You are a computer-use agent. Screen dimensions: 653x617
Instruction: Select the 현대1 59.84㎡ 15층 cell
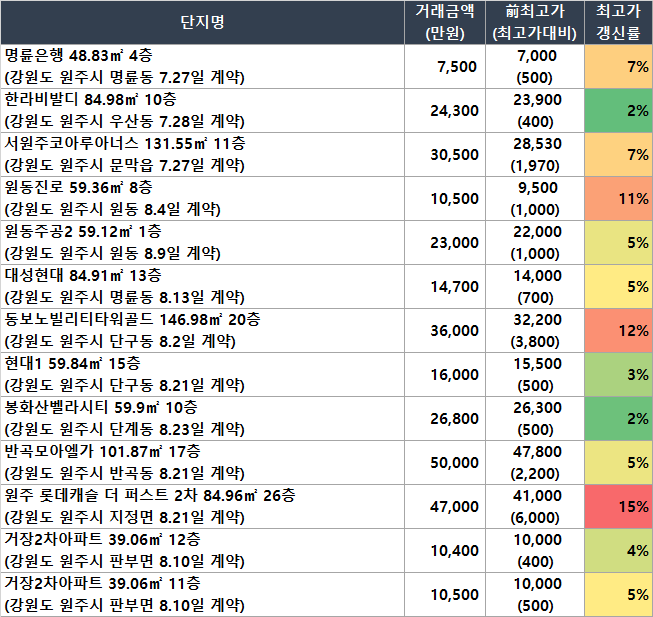click(202, 375)
